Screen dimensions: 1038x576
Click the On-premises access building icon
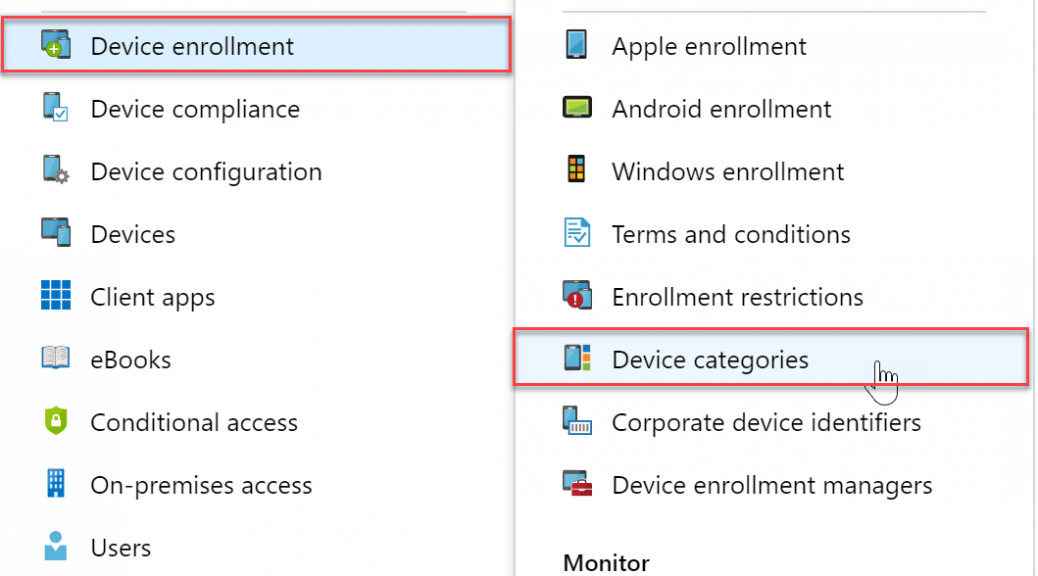click(x=56, y=483)
